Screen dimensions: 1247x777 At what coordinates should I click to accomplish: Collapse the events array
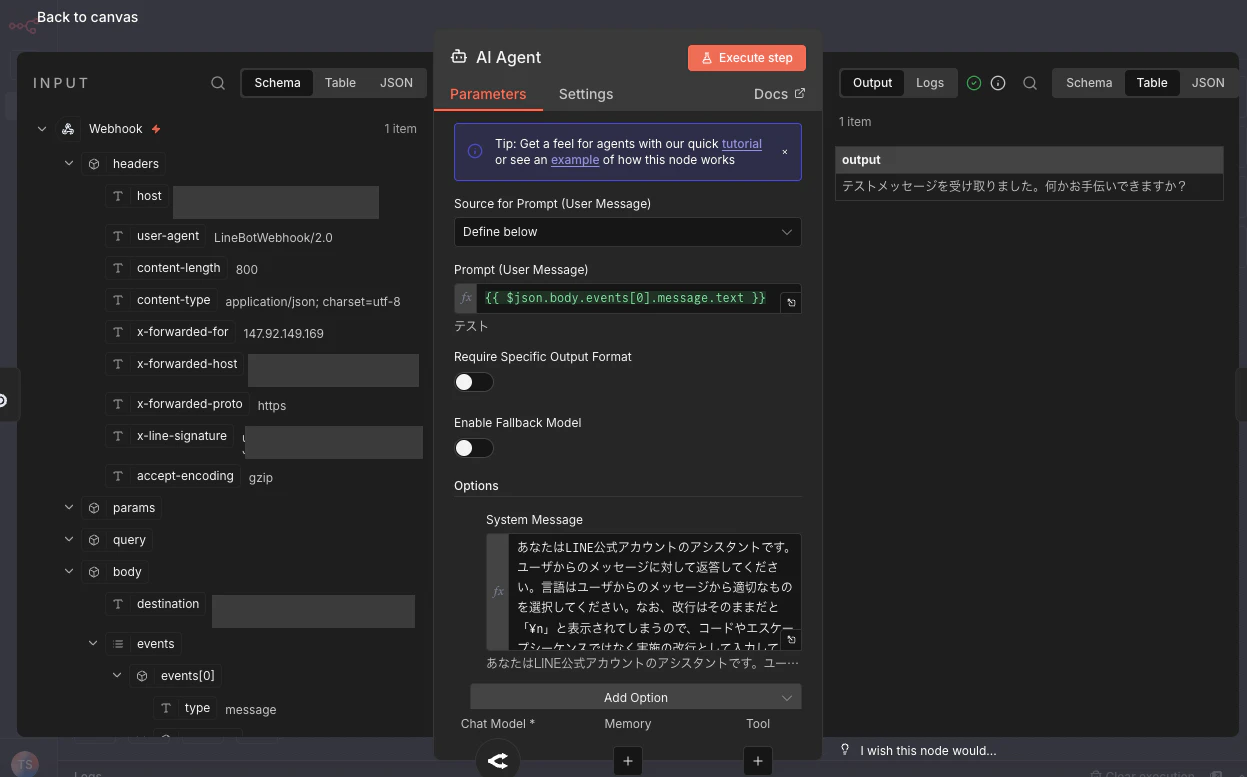[93, 643]
